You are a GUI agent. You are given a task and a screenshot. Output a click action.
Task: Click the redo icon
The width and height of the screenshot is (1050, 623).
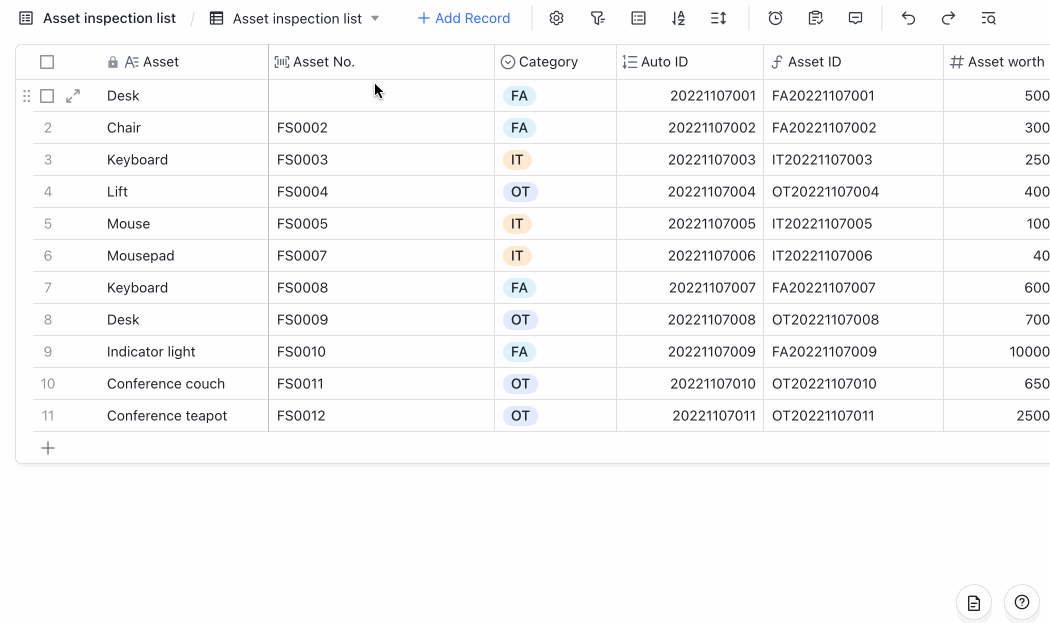pyautogui.click(x=947, y=18)
